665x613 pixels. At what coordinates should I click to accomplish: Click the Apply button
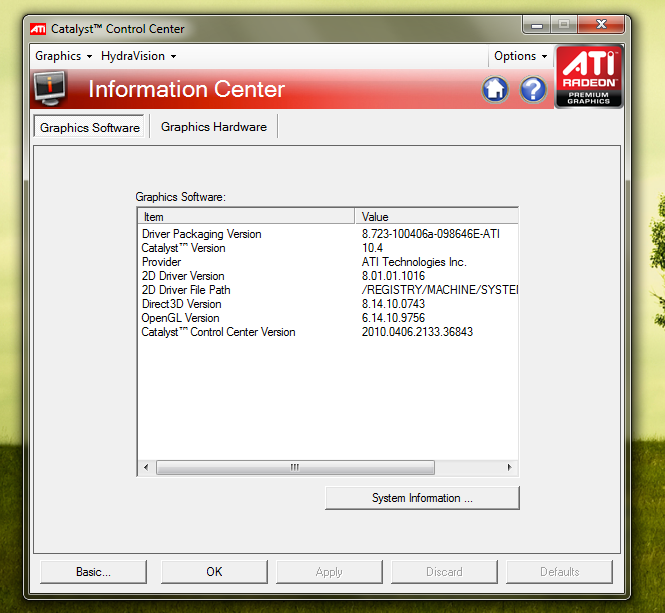(329, 572)
